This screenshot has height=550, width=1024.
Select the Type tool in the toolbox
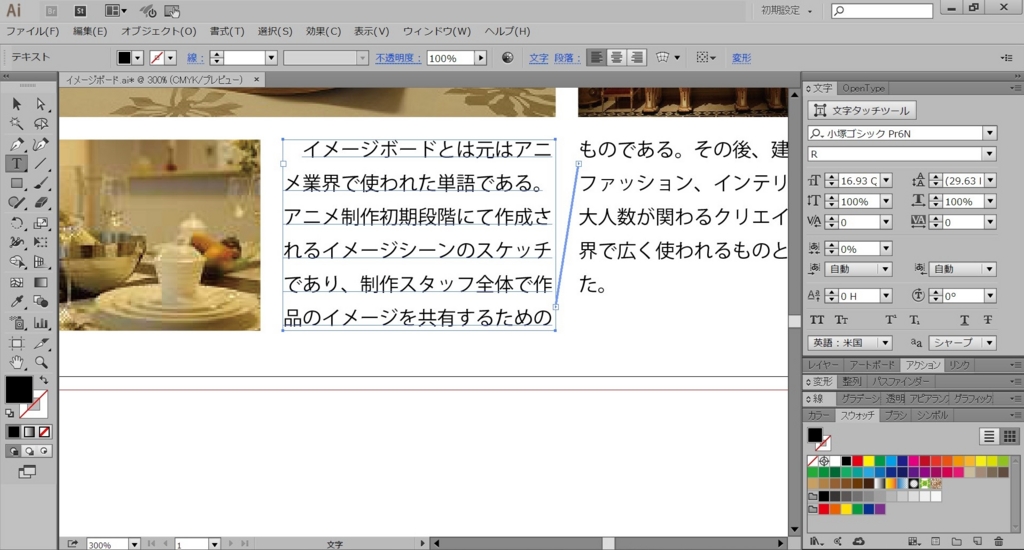17,163
